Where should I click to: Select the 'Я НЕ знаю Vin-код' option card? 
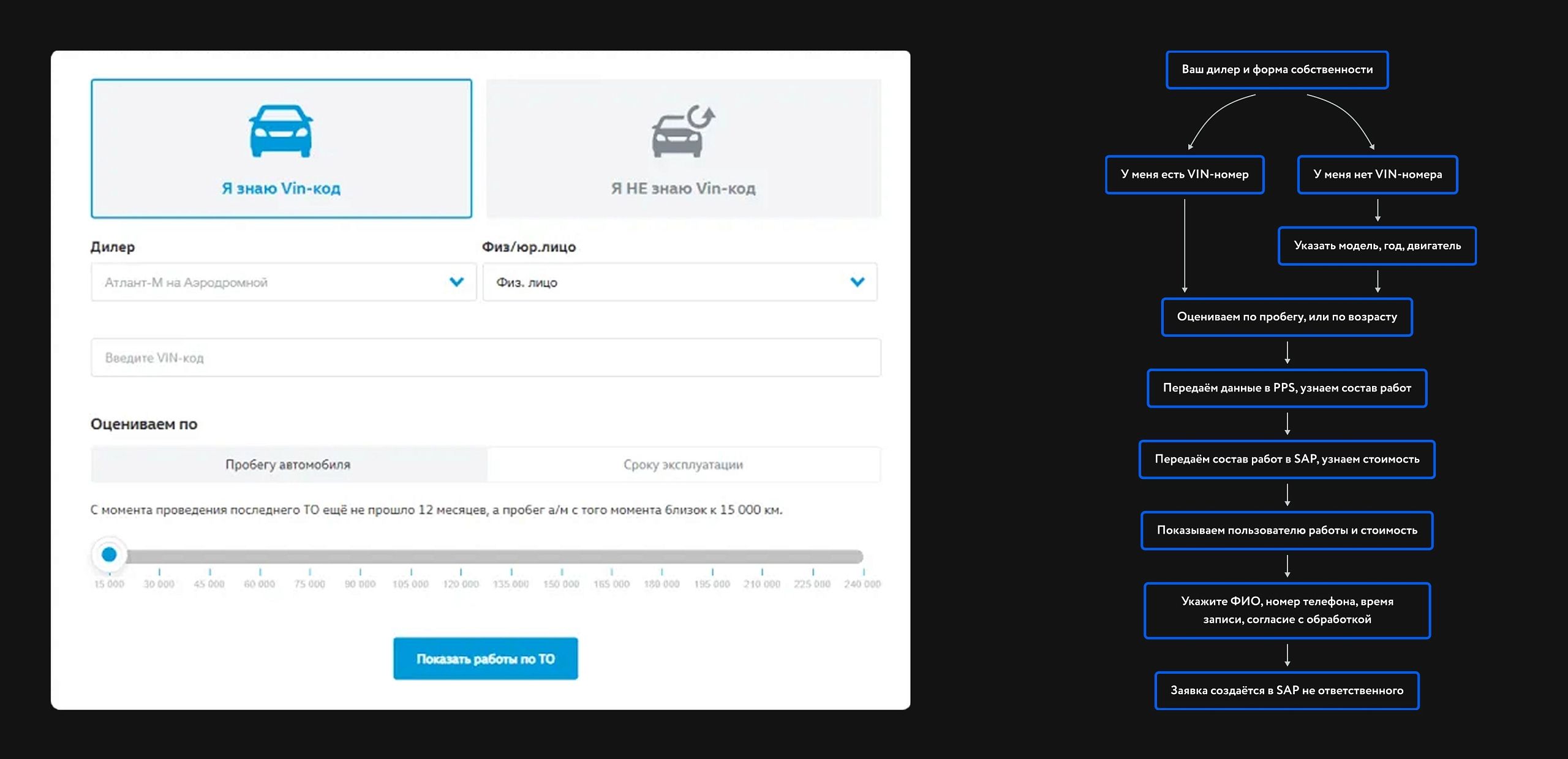click(x=683, y=187)
